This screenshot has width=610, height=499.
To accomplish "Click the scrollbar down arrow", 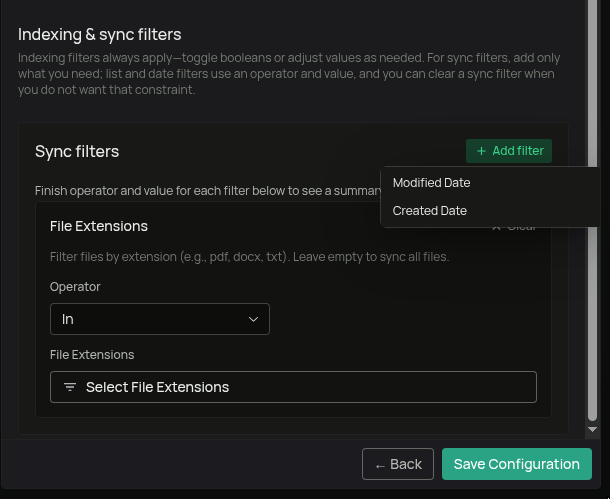I will [x=592, y=429].
